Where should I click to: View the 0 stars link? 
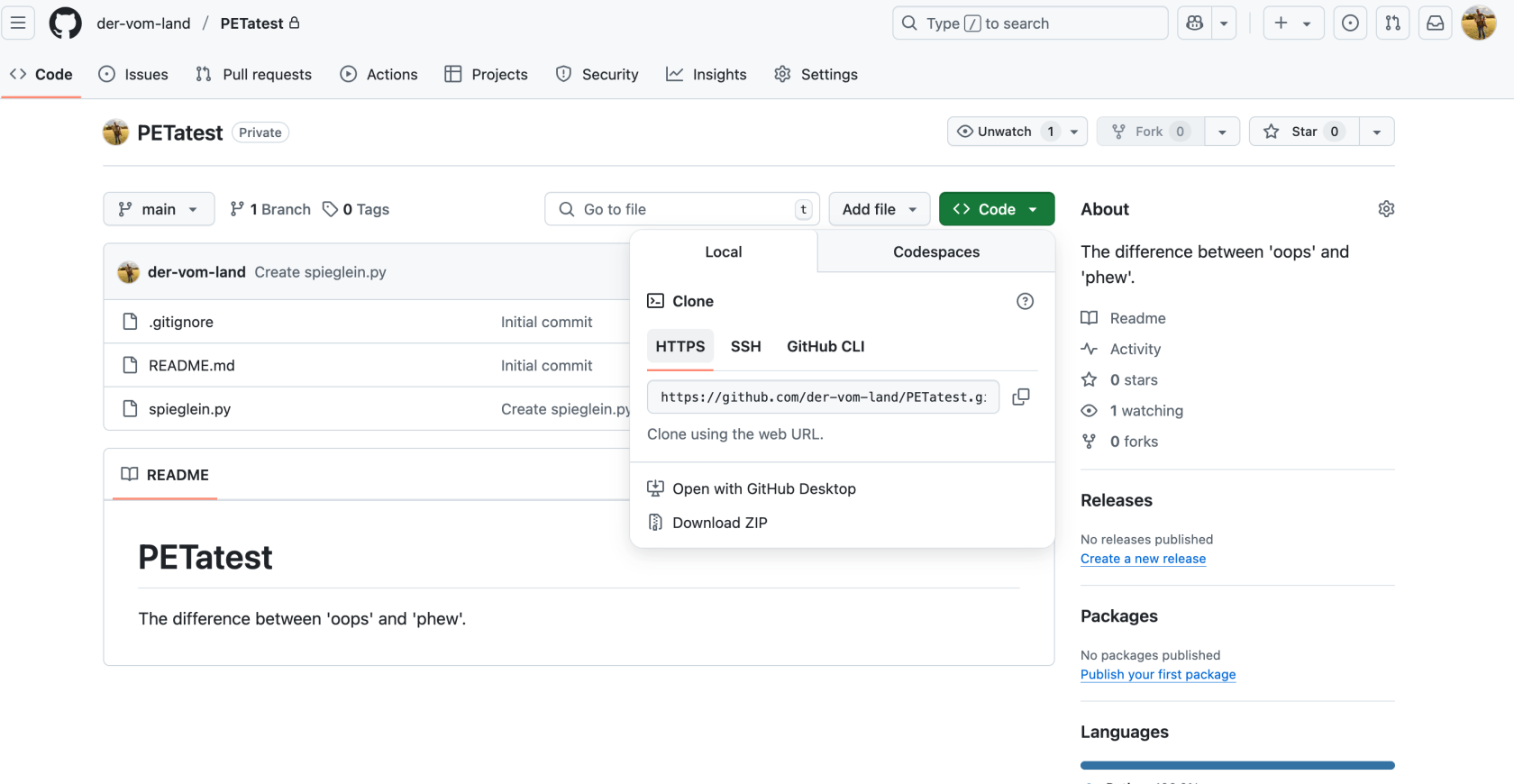tap(1119, 379)
